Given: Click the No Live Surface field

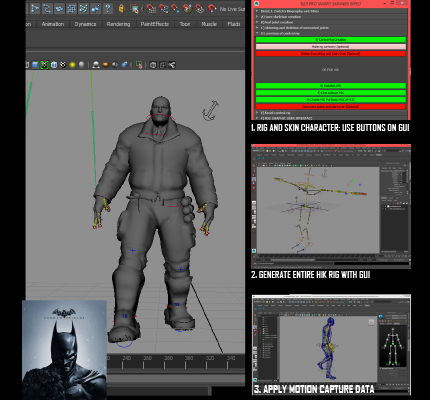Looking at the screenshot, I should click(232, 9).
